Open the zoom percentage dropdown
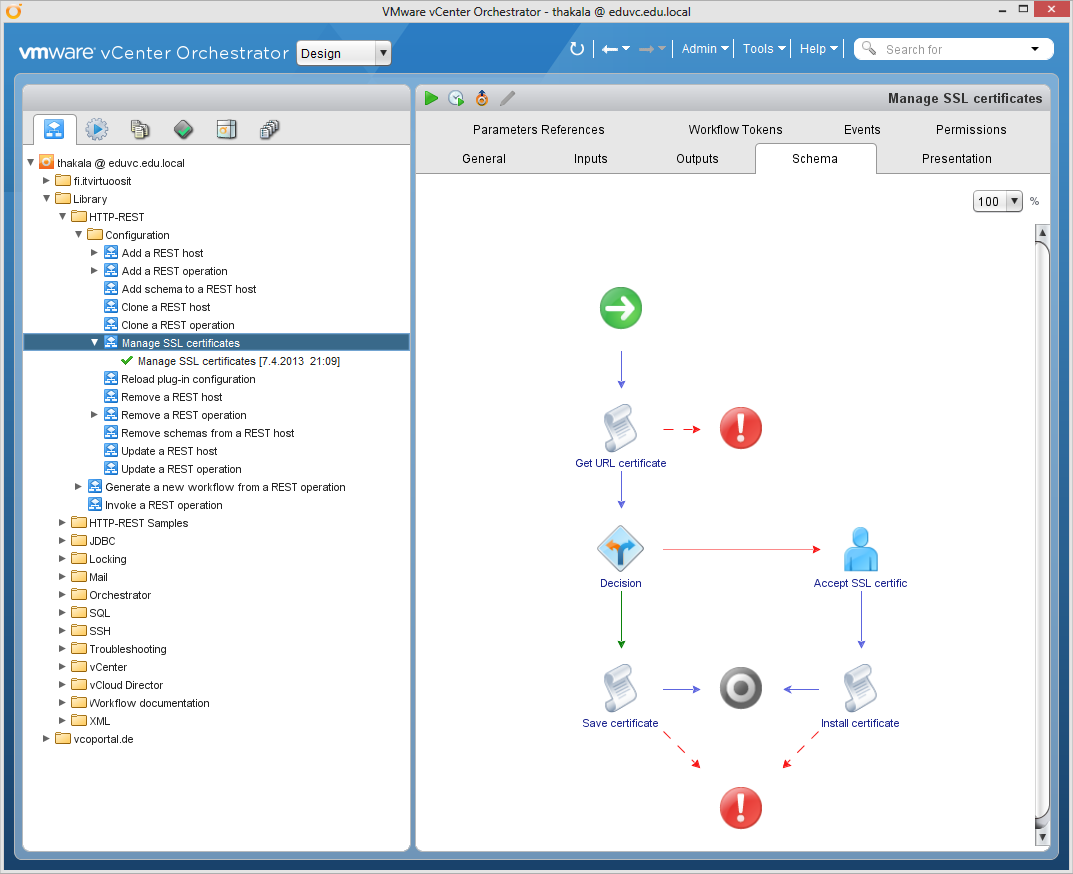Viewport: 1073px width, 874px height. pyautogui.click(x=1015, y=201)
